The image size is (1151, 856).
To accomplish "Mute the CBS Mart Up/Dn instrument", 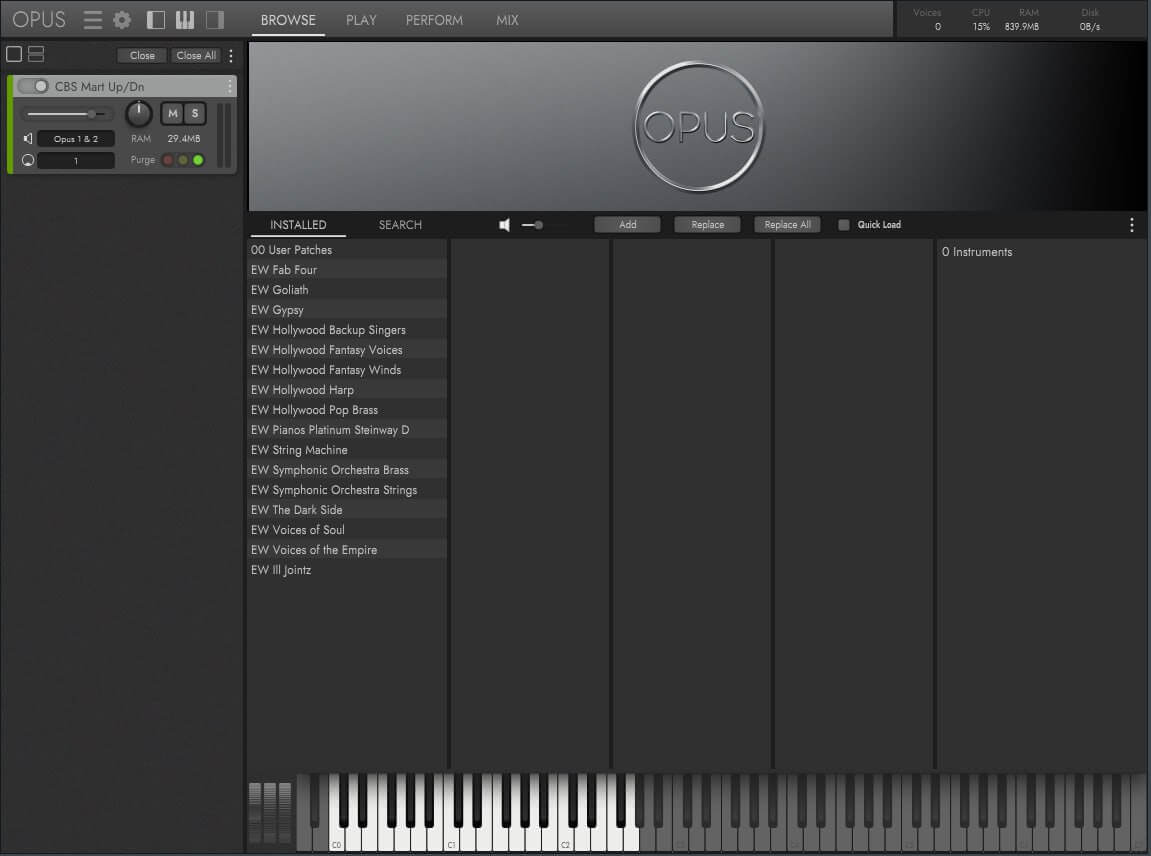I will 173,113.
